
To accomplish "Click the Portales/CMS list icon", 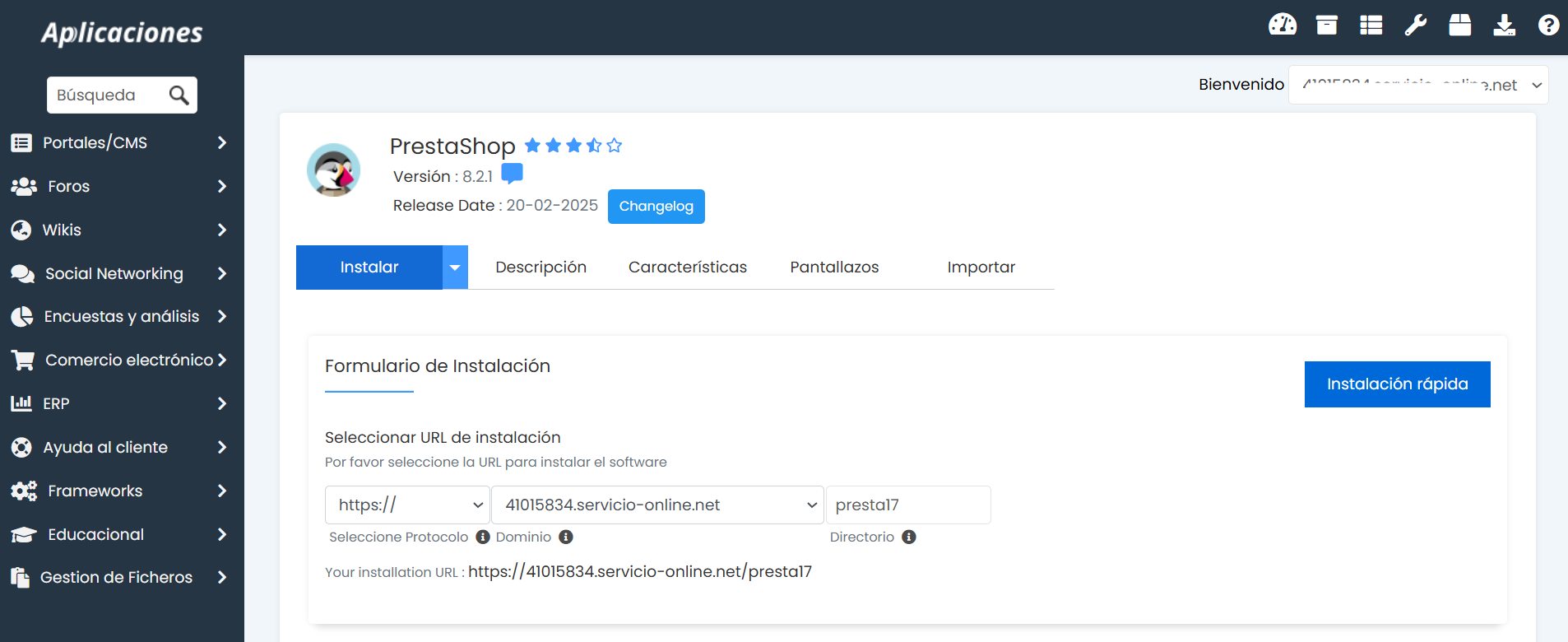I will 21,142.
